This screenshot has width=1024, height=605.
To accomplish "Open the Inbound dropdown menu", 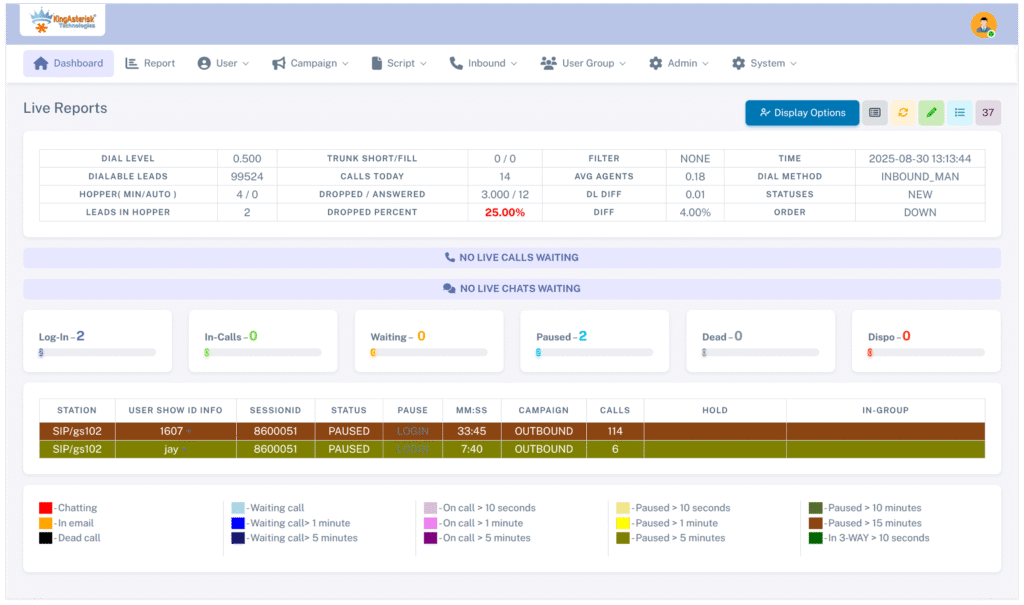I will 483,63.
